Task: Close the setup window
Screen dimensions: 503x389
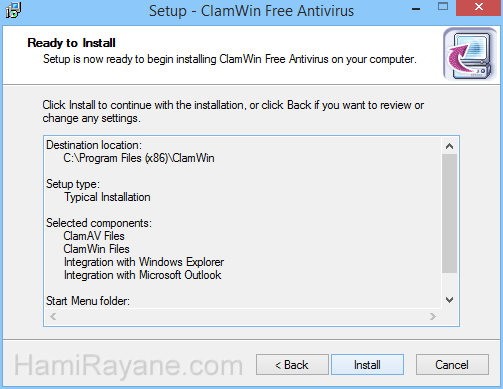Action: [479, 8]
